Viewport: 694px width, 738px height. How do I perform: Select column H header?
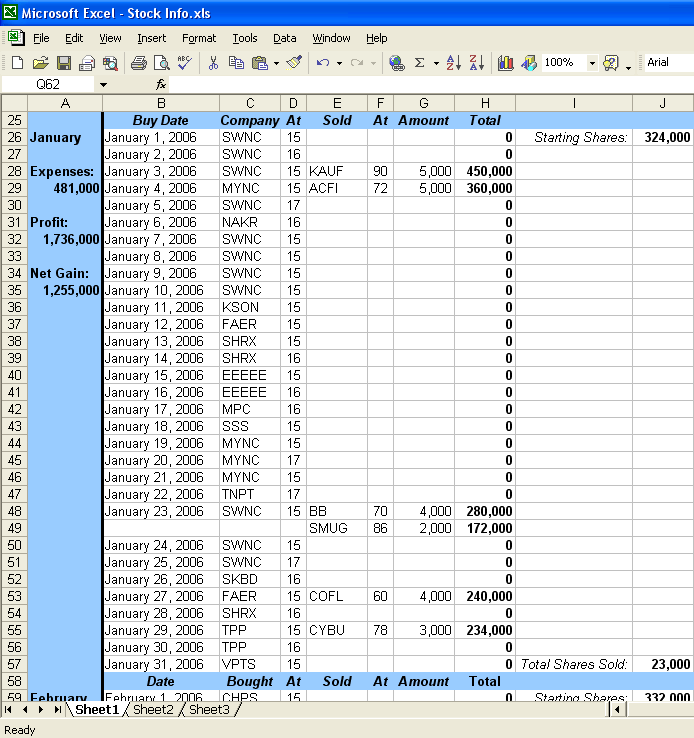485,103
